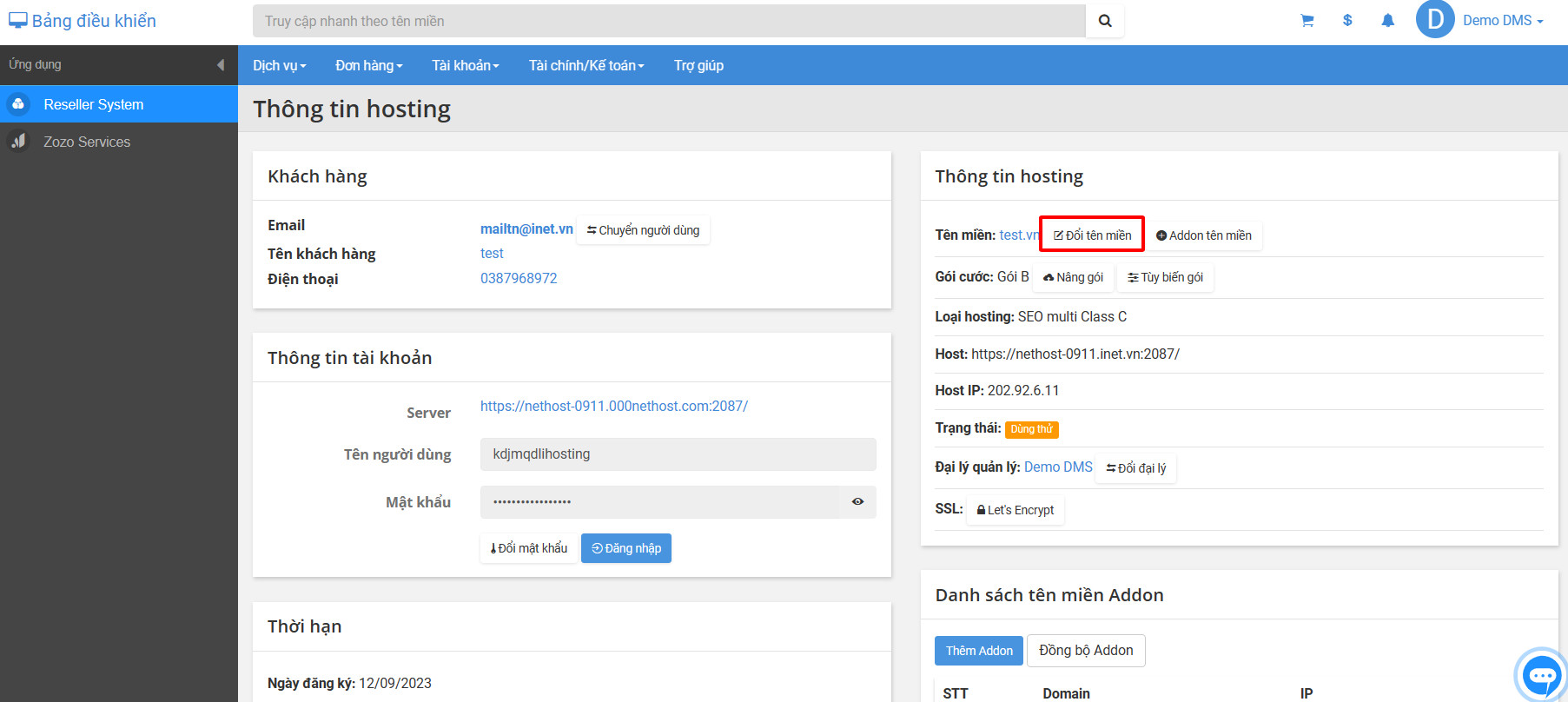This screenshot has width=1568, height=702.
Task: Click the mailtn@inet.vn email link
Action: pyautogui.click(x=526, y=228)
